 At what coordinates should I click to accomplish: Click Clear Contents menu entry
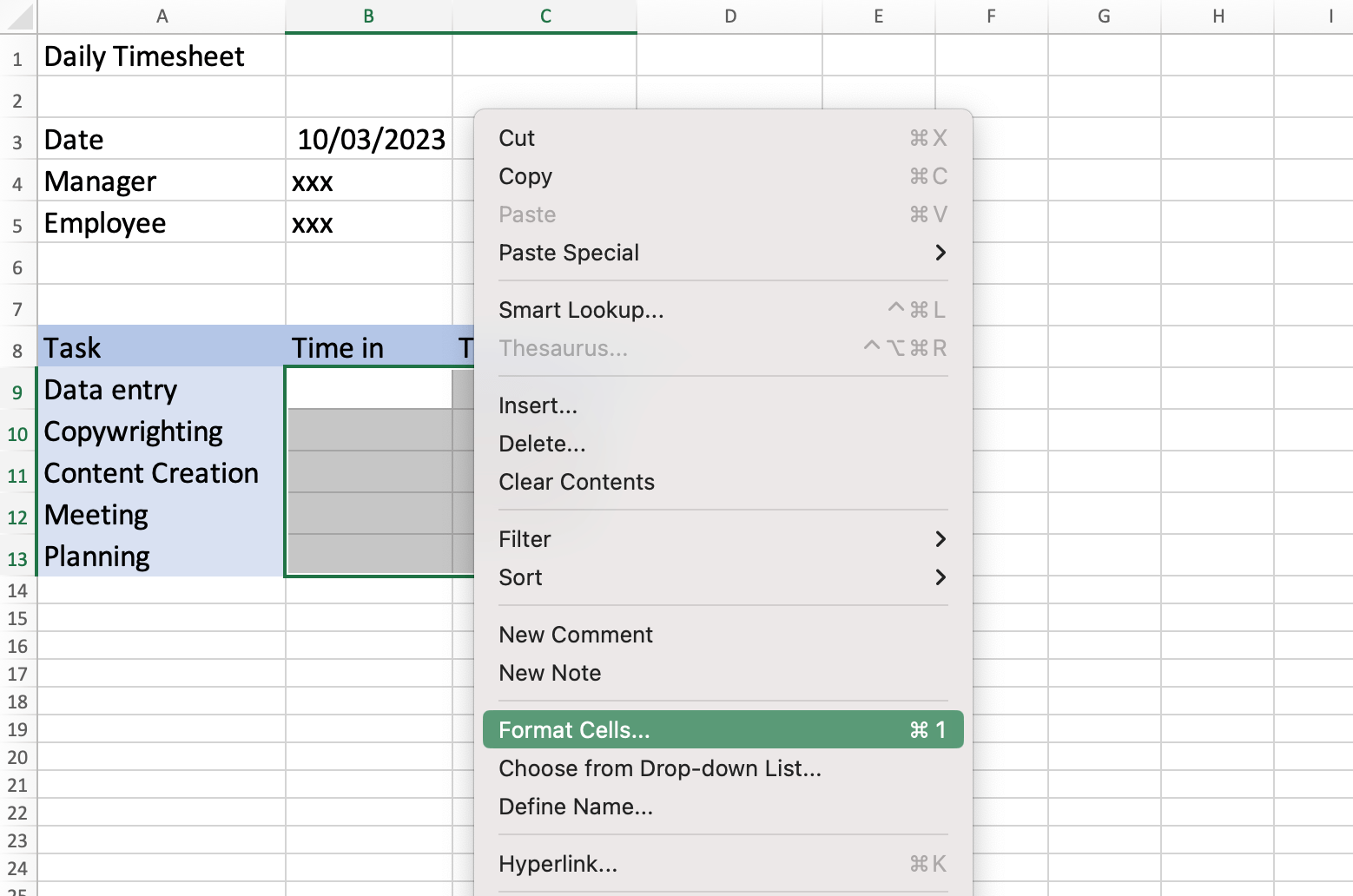(577, 482)
